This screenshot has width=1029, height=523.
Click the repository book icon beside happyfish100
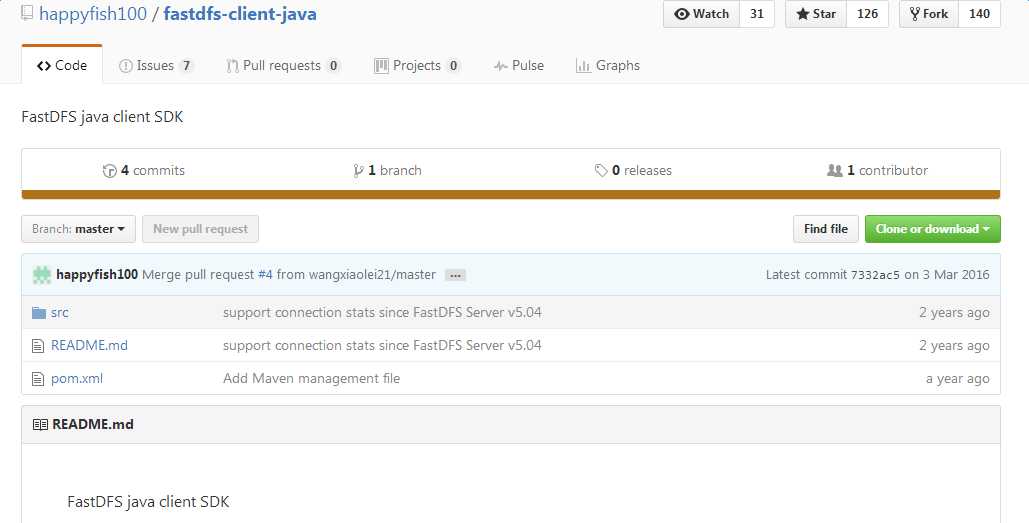27,13
